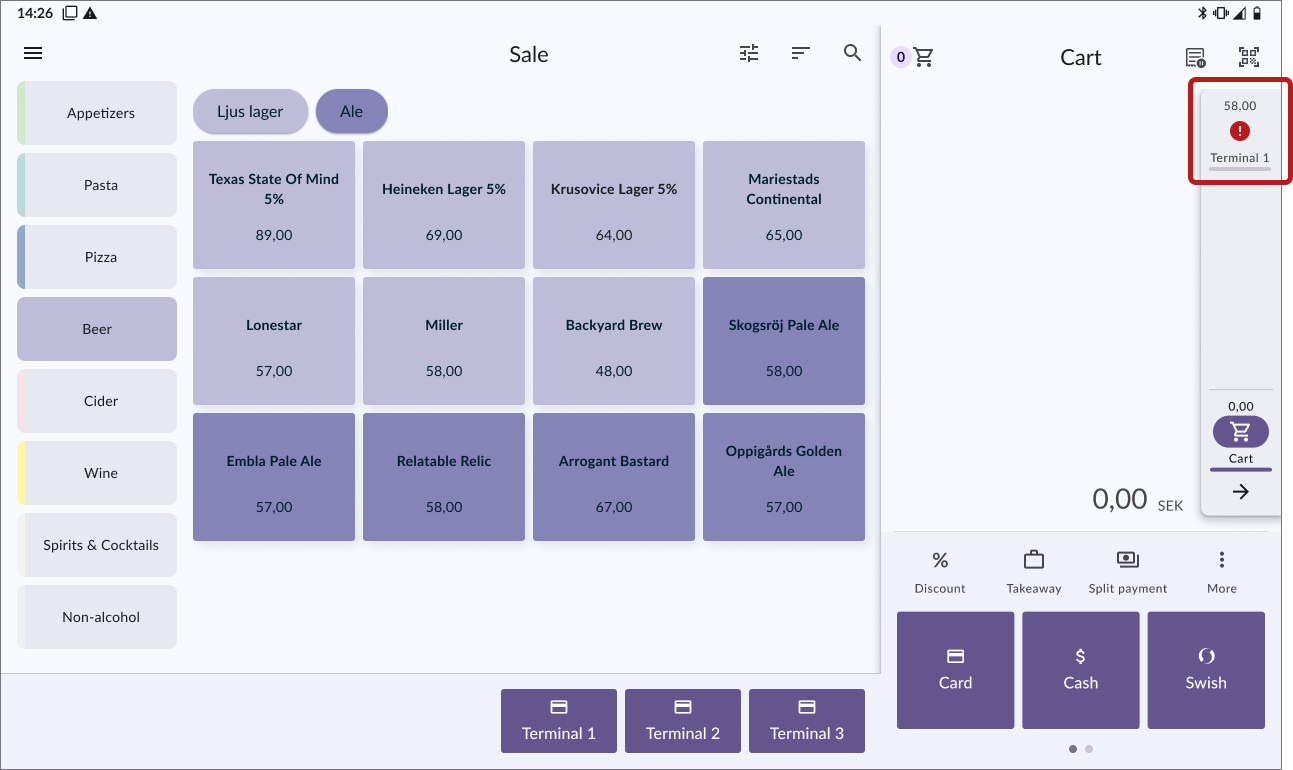Add Embla Pale Ale to cart

click(x=274, y=477)
